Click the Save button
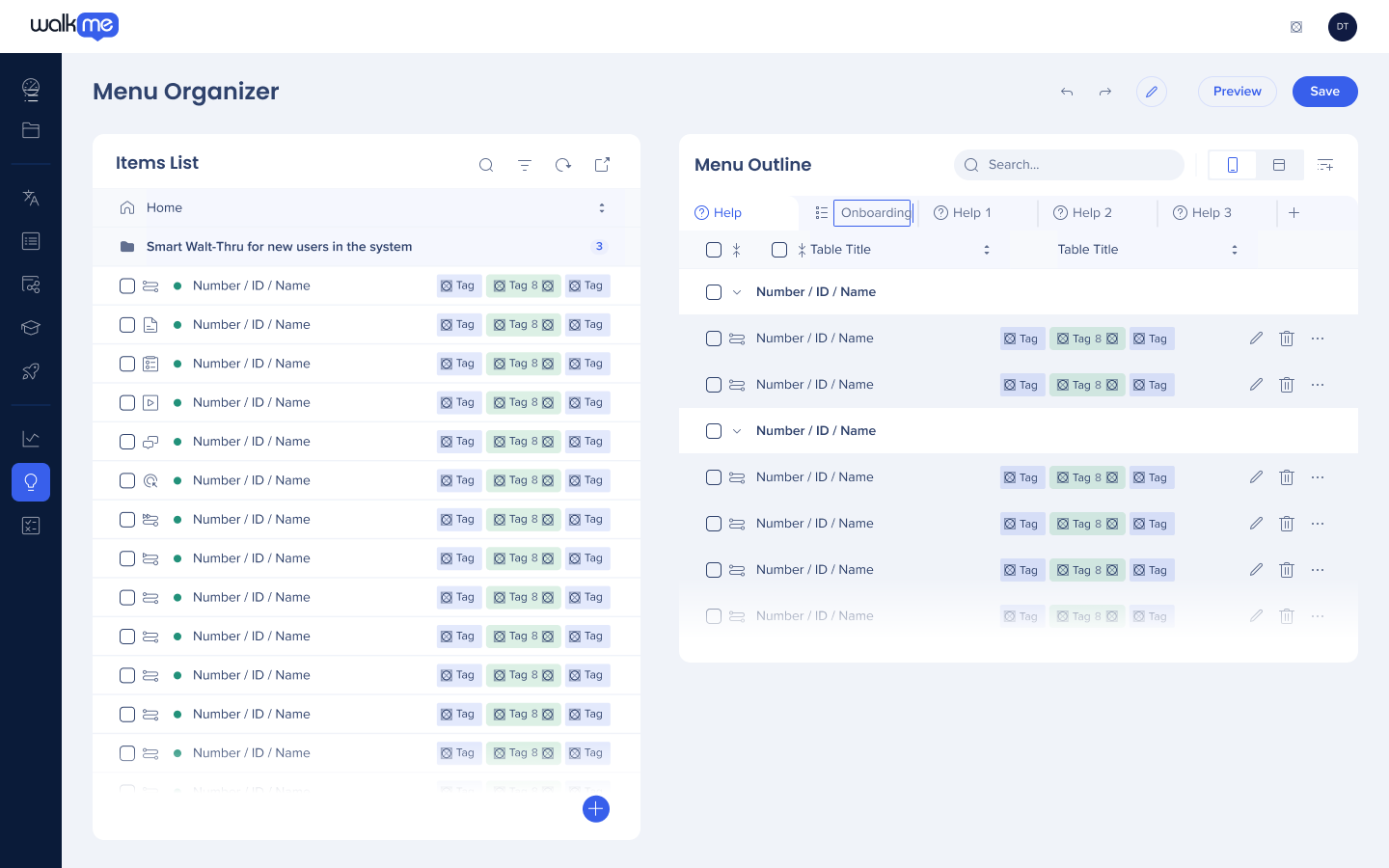Image resolution: width=1389 pixels, height=868 pixels. click(x=1325, y=92)
